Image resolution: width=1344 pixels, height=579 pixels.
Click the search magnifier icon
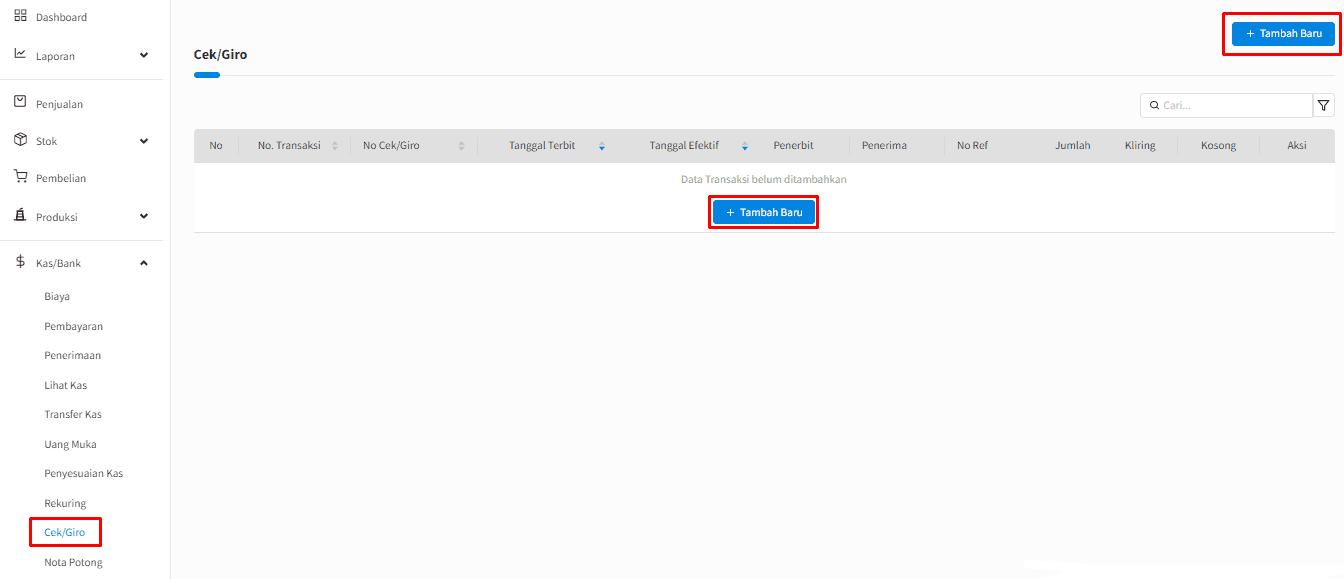tap(1155, 105)
